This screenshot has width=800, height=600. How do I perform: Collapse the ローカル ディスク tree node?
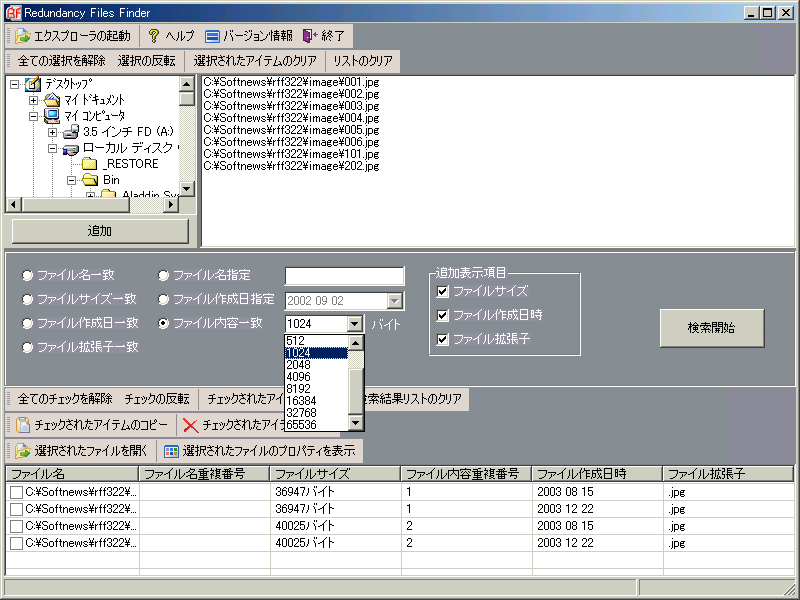coord(53,149)
